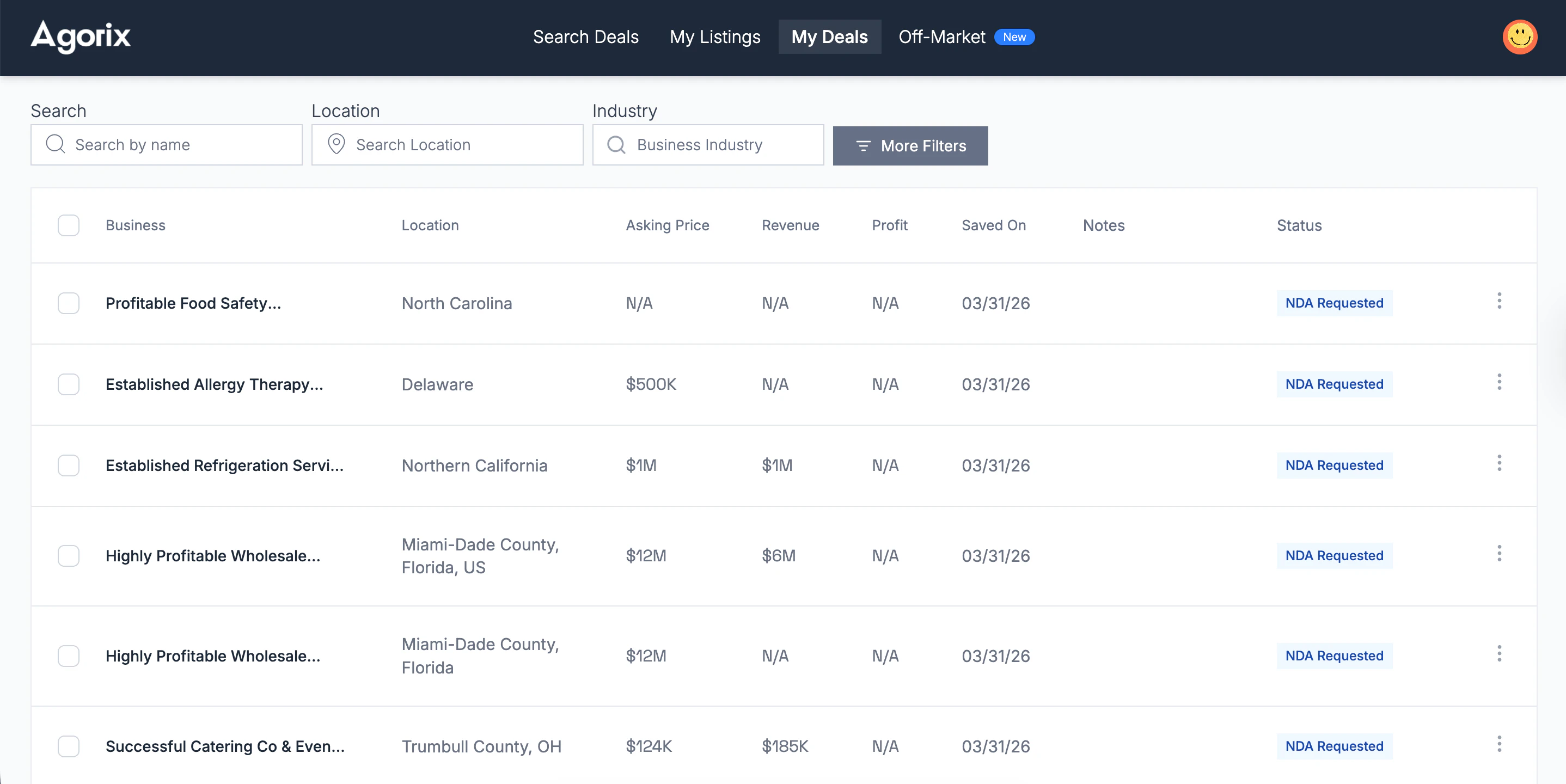The height and width of the screenshot is (784, 1566).
Task: Toggle the select-all checkbox in the table header
Action: point(69,225)
